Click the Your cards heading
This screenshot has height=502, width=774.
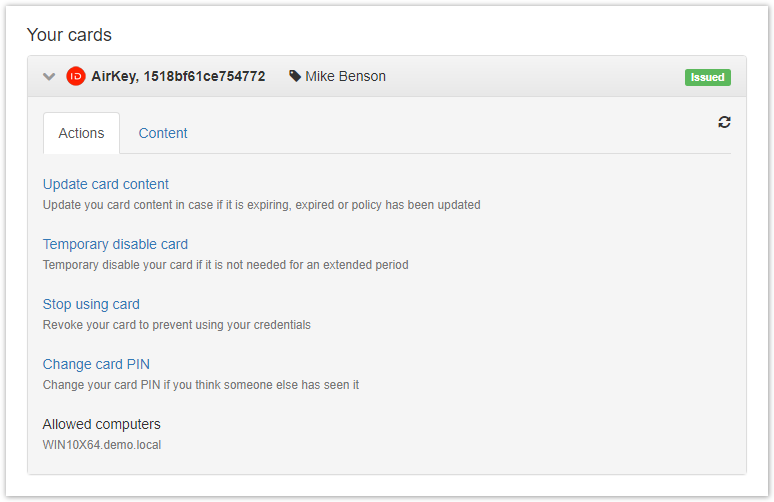[69, 35]
